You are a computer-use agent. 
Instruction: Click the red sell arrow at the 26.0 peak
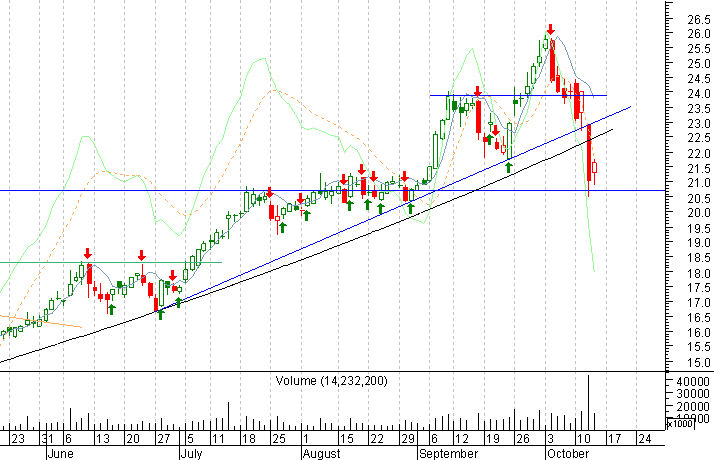click(551, 30)
